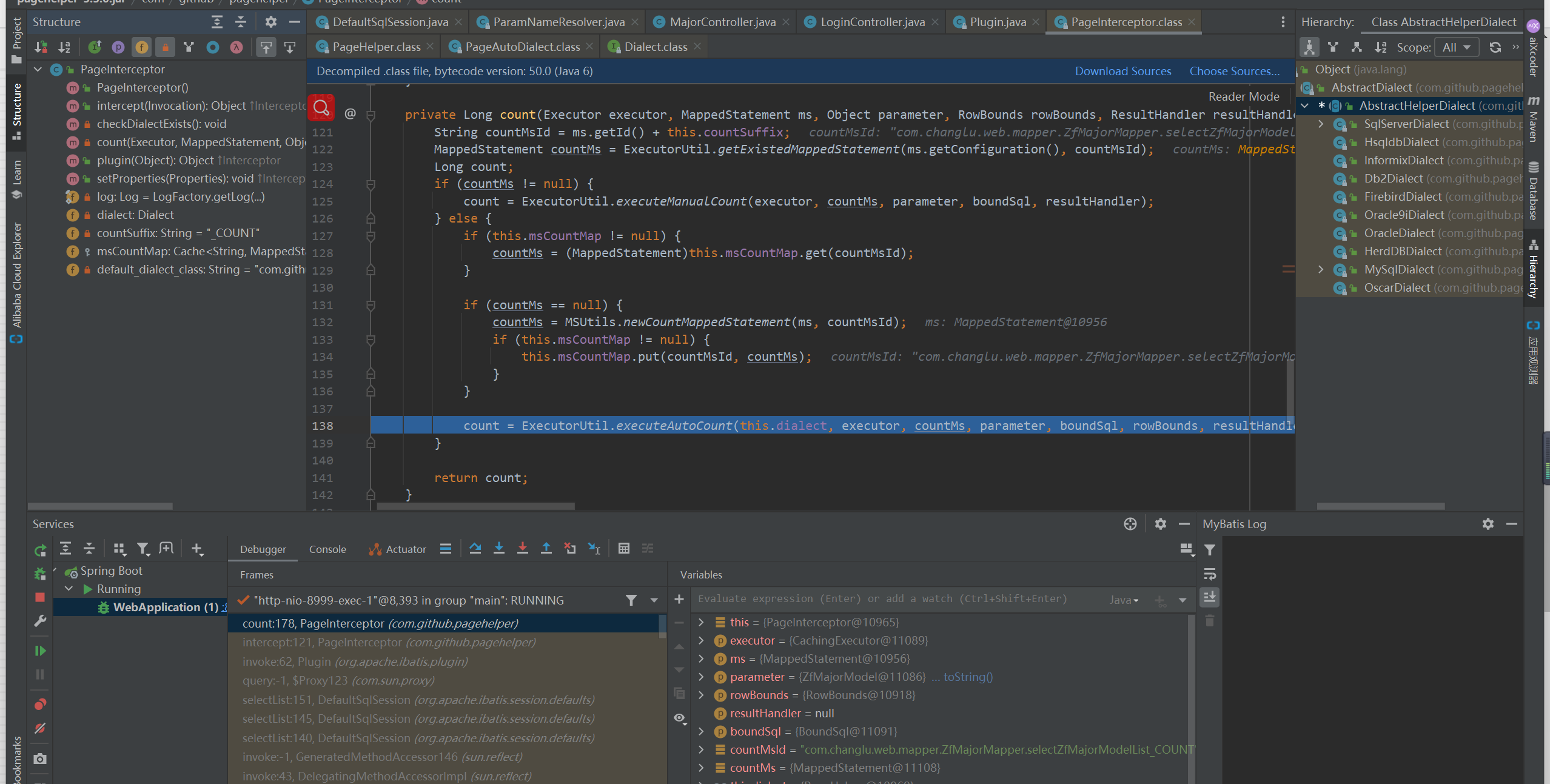Viewport: 1550px width, 784px height.
Task: Resume program in debugger sidebar
Action: coord(40,651)
